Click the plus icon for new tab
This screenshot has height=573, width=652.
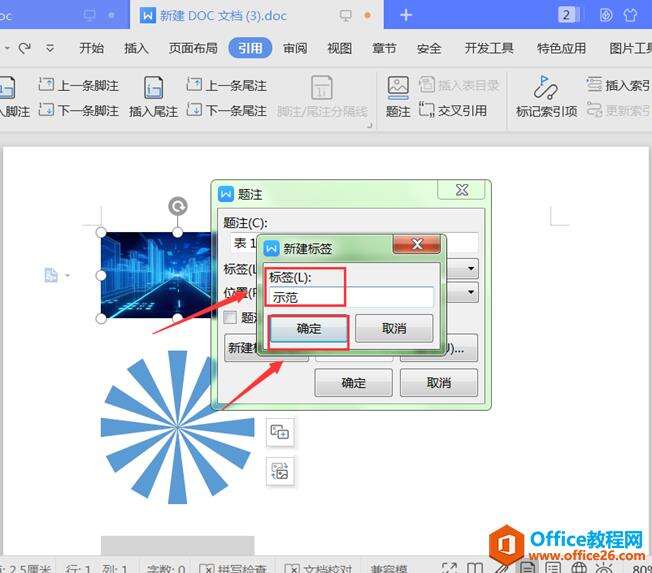[406, 15]
